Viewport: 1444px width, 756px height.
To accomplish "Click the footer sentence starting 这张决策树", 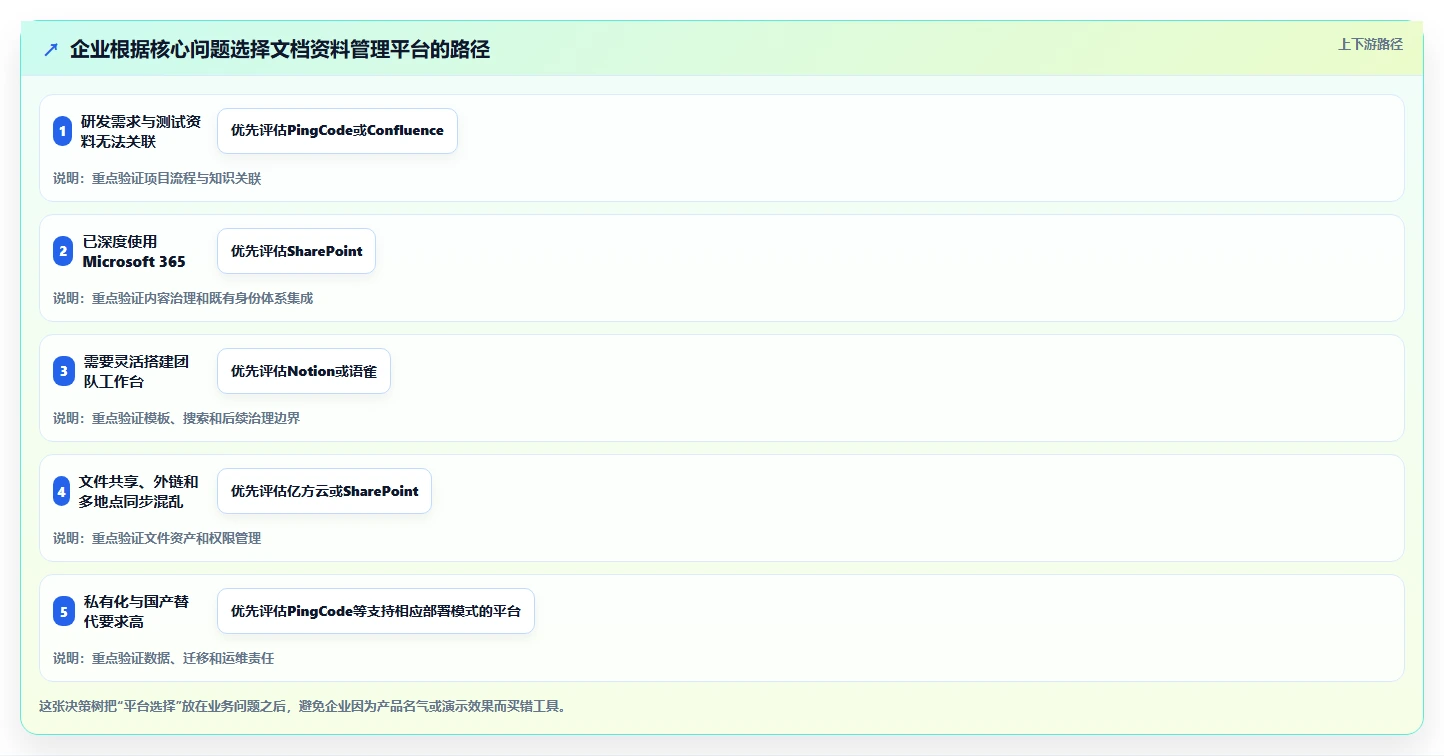I will 304,706.
